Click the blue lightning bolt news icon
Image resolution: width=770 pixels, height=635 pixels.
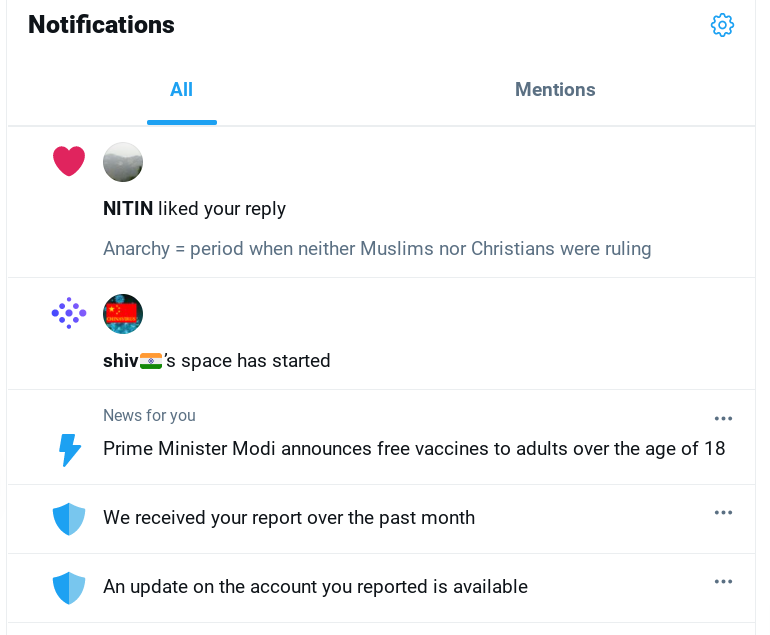click(69, 450)
